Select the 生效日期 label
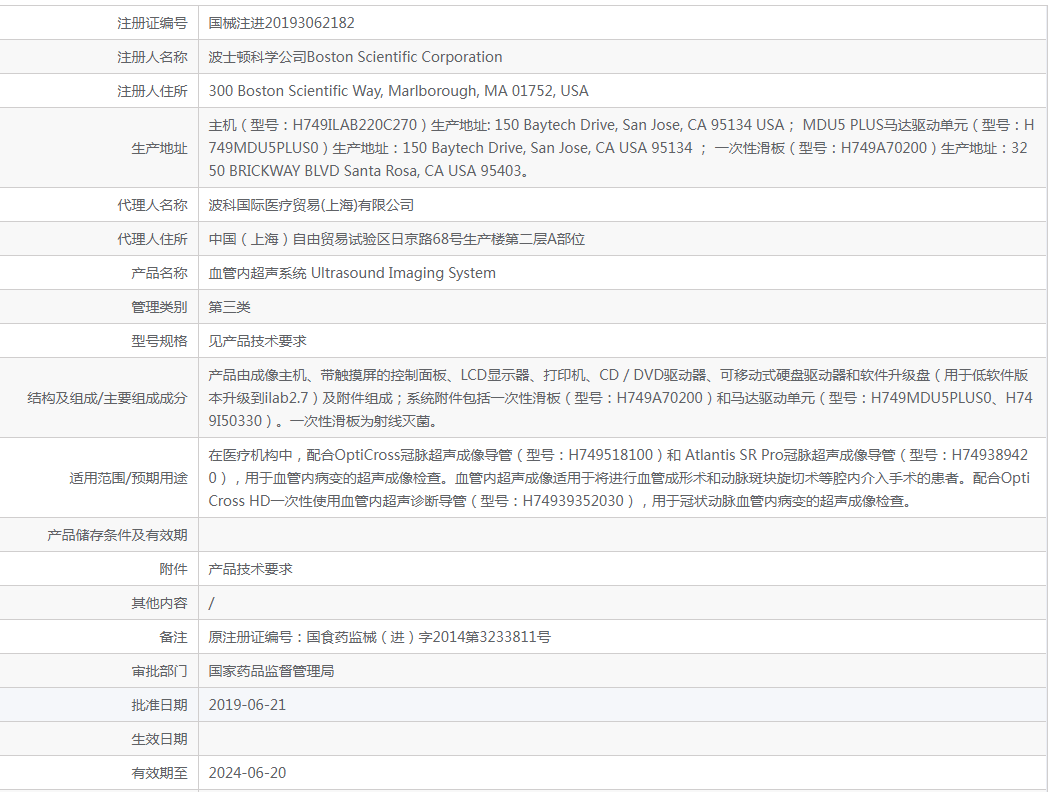 click(159, 739)
